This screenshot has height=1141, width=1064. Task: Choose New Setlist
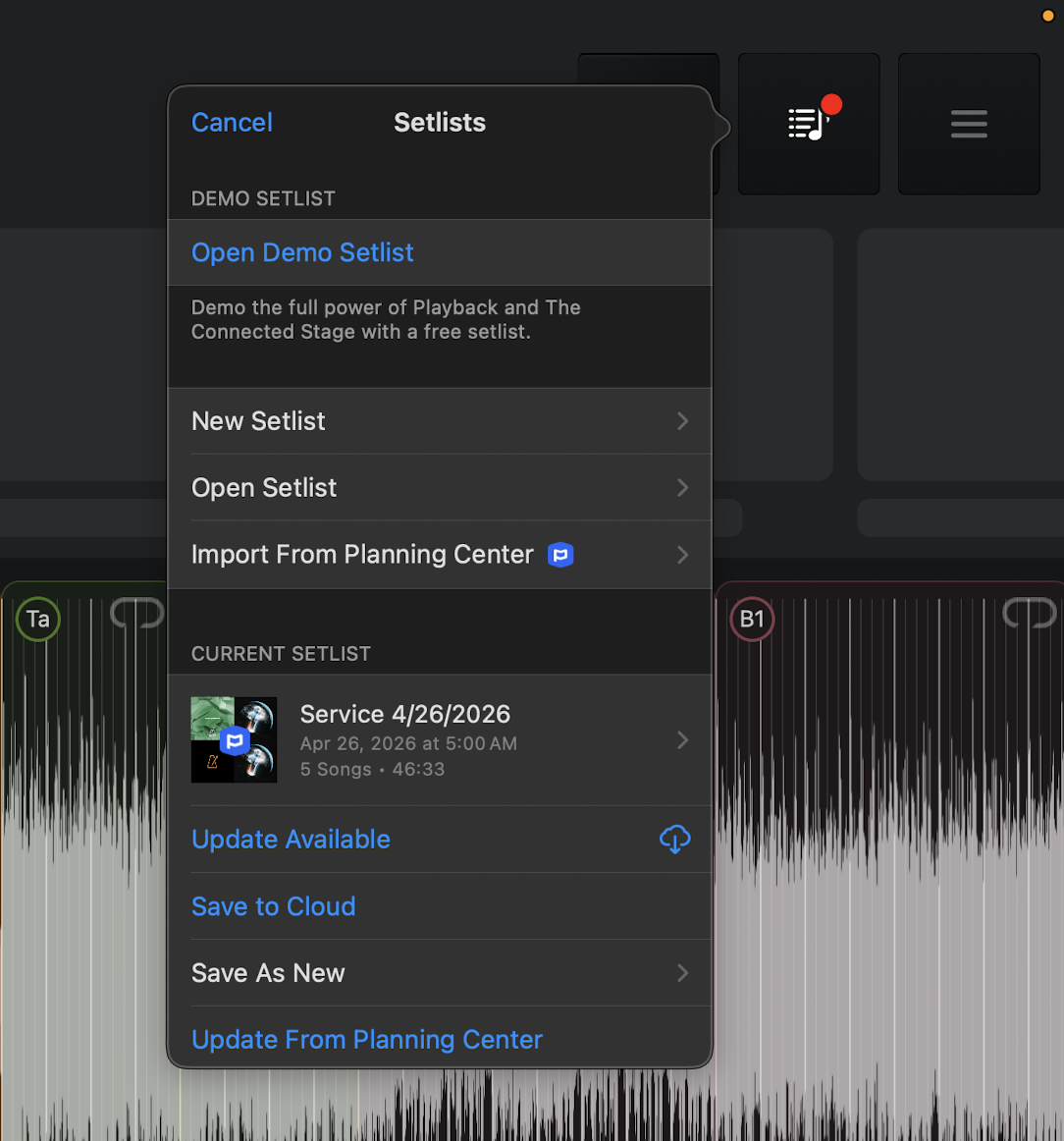(x=440, y=421)
